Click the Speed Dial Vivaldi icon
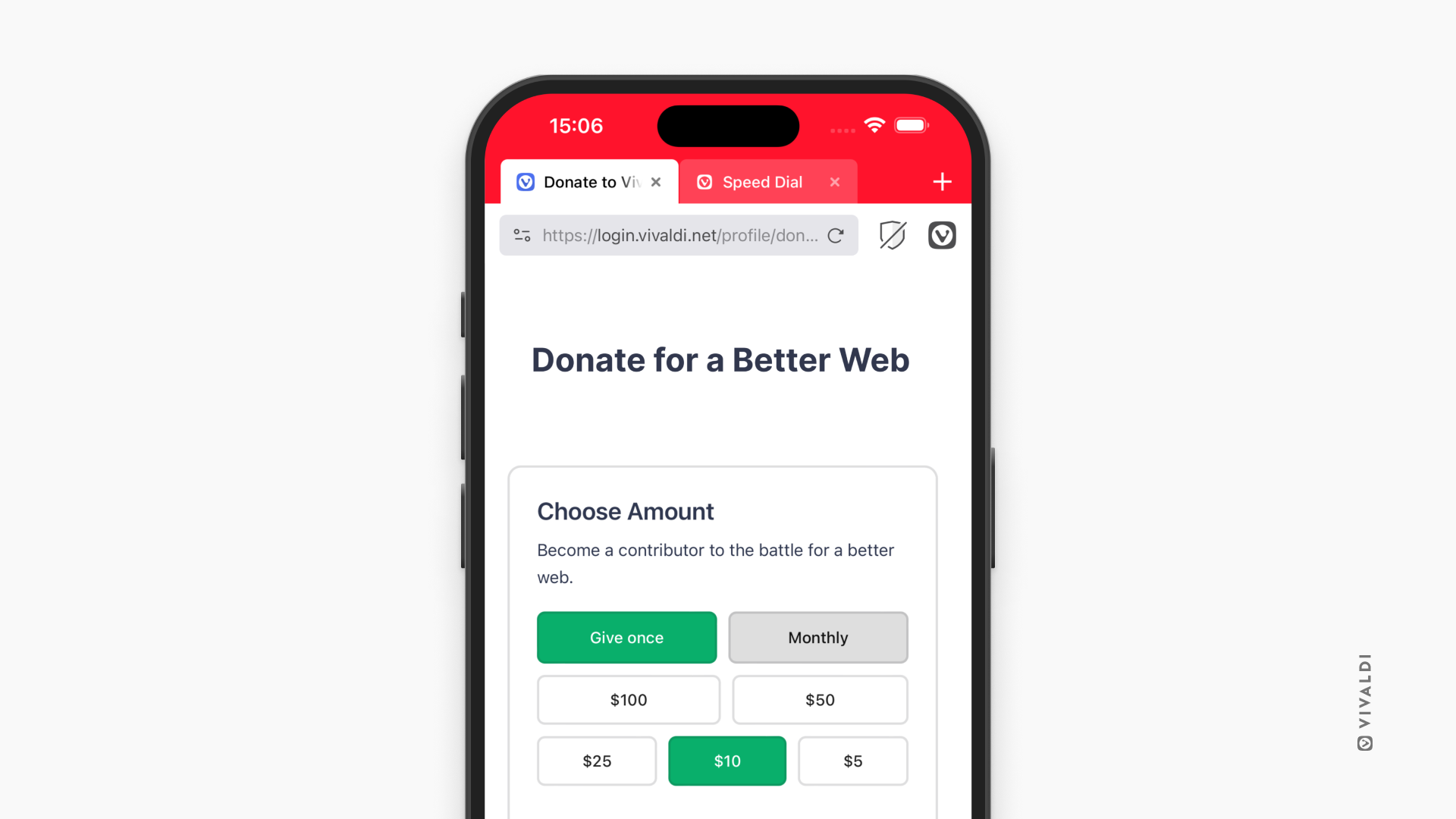 click(x=703, y=181)
